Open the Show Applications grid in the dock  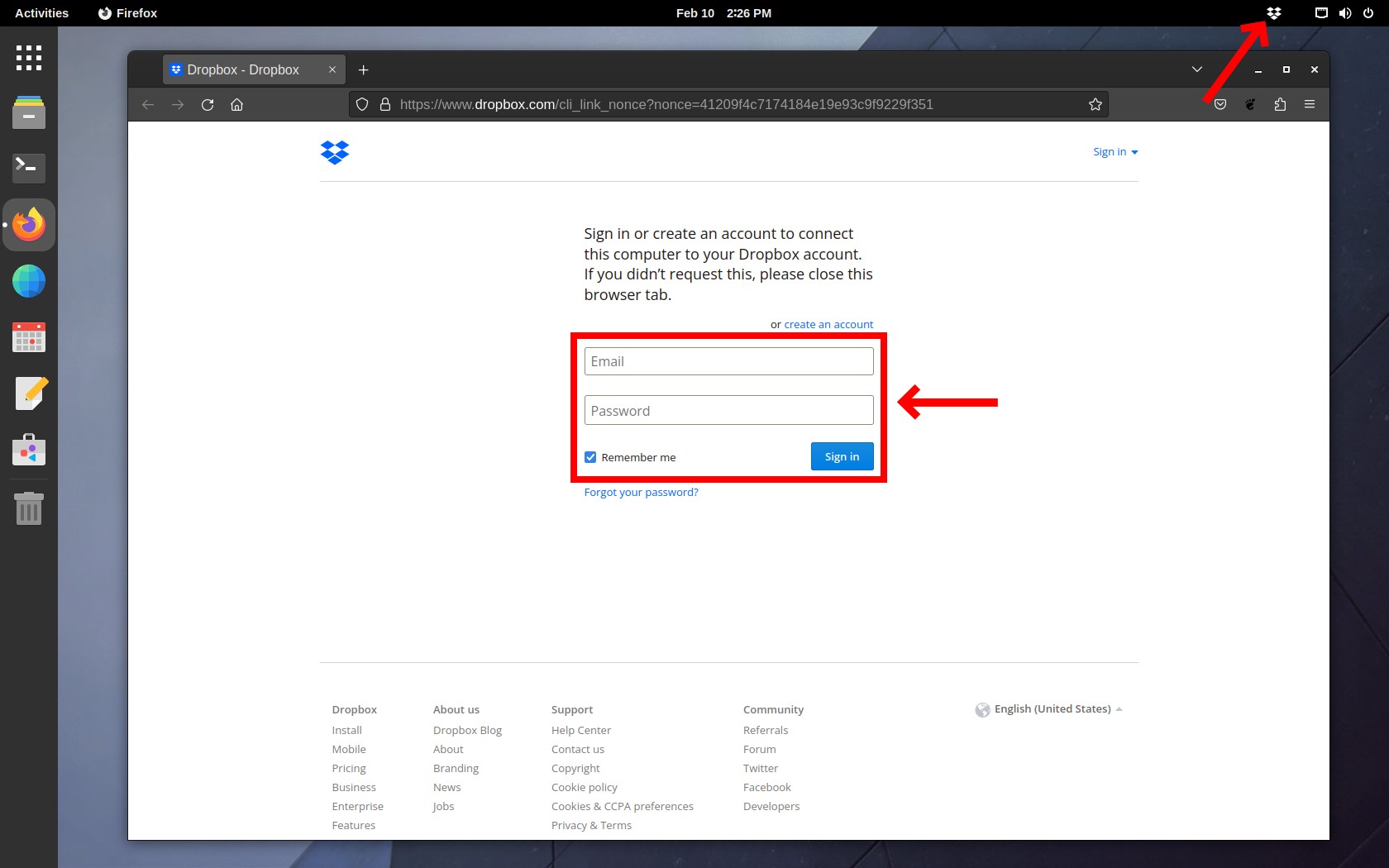[x=29, y=58]
